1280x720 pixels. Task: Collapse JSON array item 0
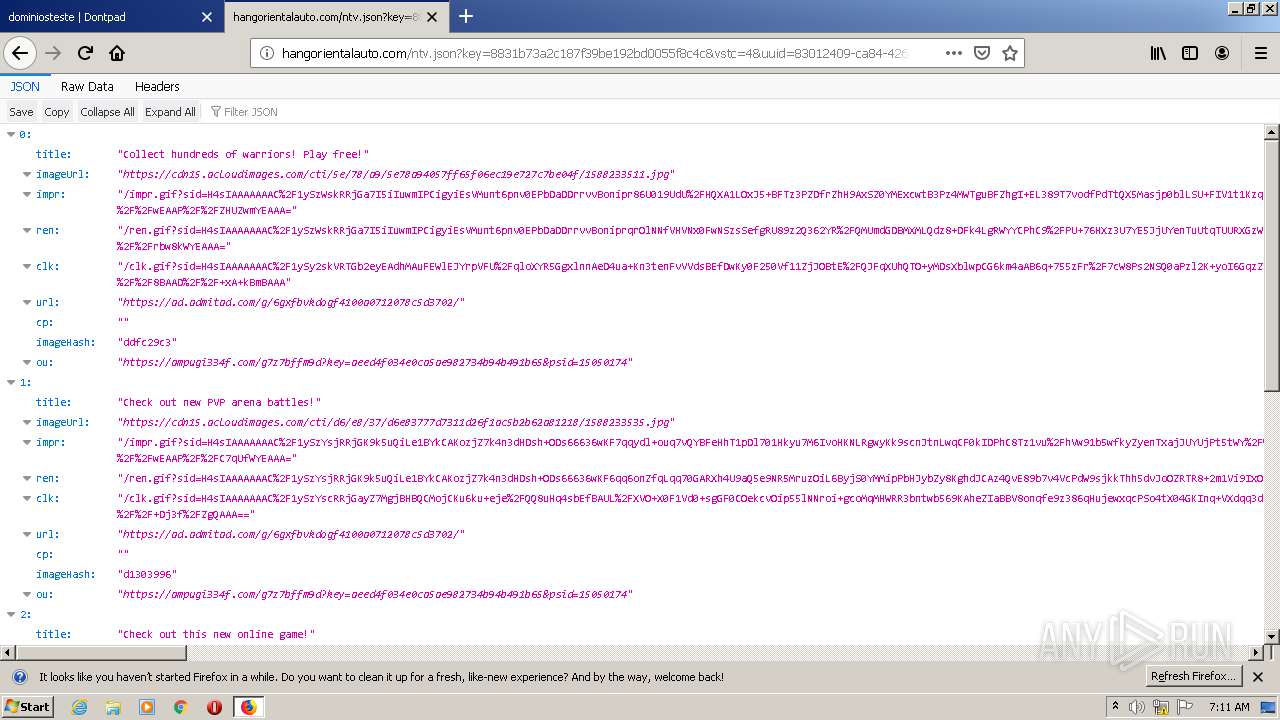tap(11, 134)
